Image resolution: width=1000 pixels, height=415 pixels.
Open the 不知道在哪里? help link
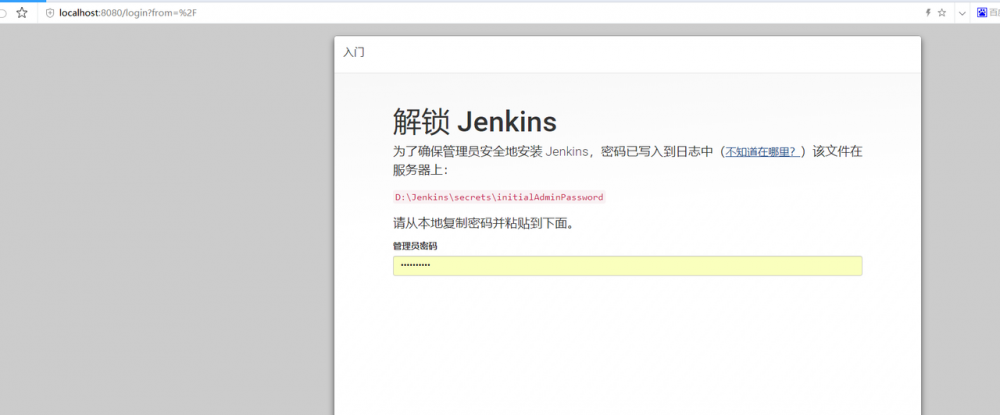[x=763, y=152]
